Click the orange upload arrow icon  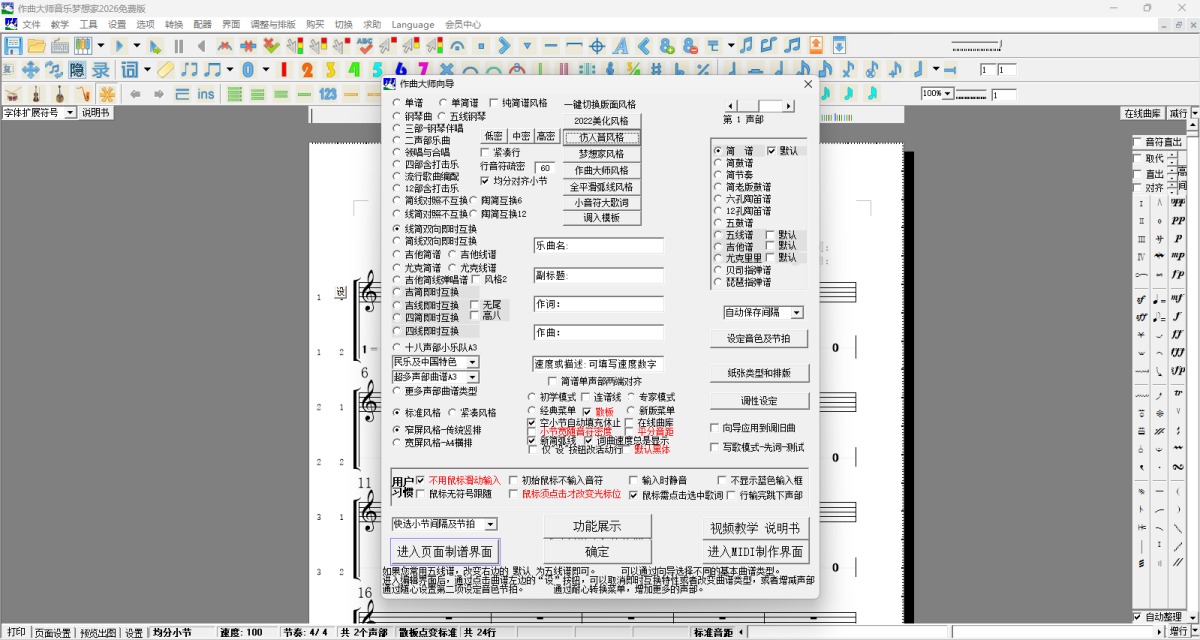click(x=816, y=45)
